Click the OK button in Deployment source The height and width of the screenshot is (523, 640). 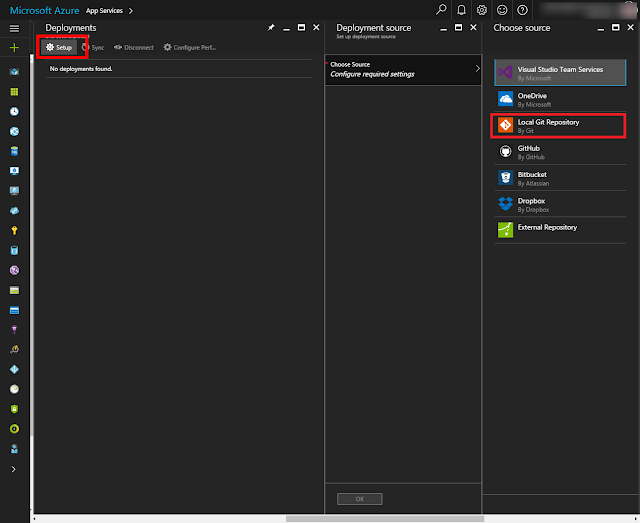tap(360, 499)
